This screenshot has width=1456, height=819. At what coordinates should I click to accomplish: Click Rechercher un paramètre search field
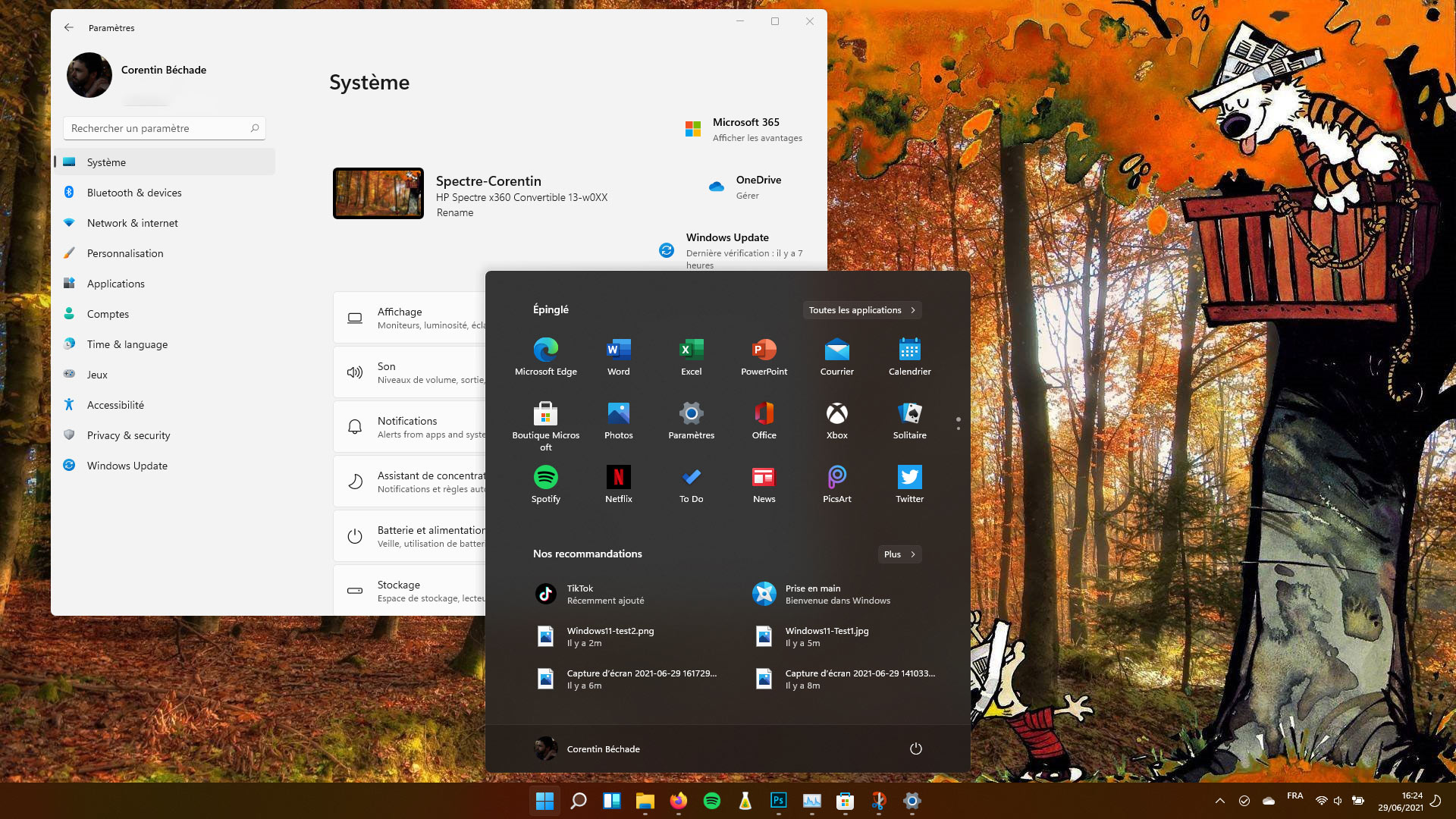[x=165, y=128]
